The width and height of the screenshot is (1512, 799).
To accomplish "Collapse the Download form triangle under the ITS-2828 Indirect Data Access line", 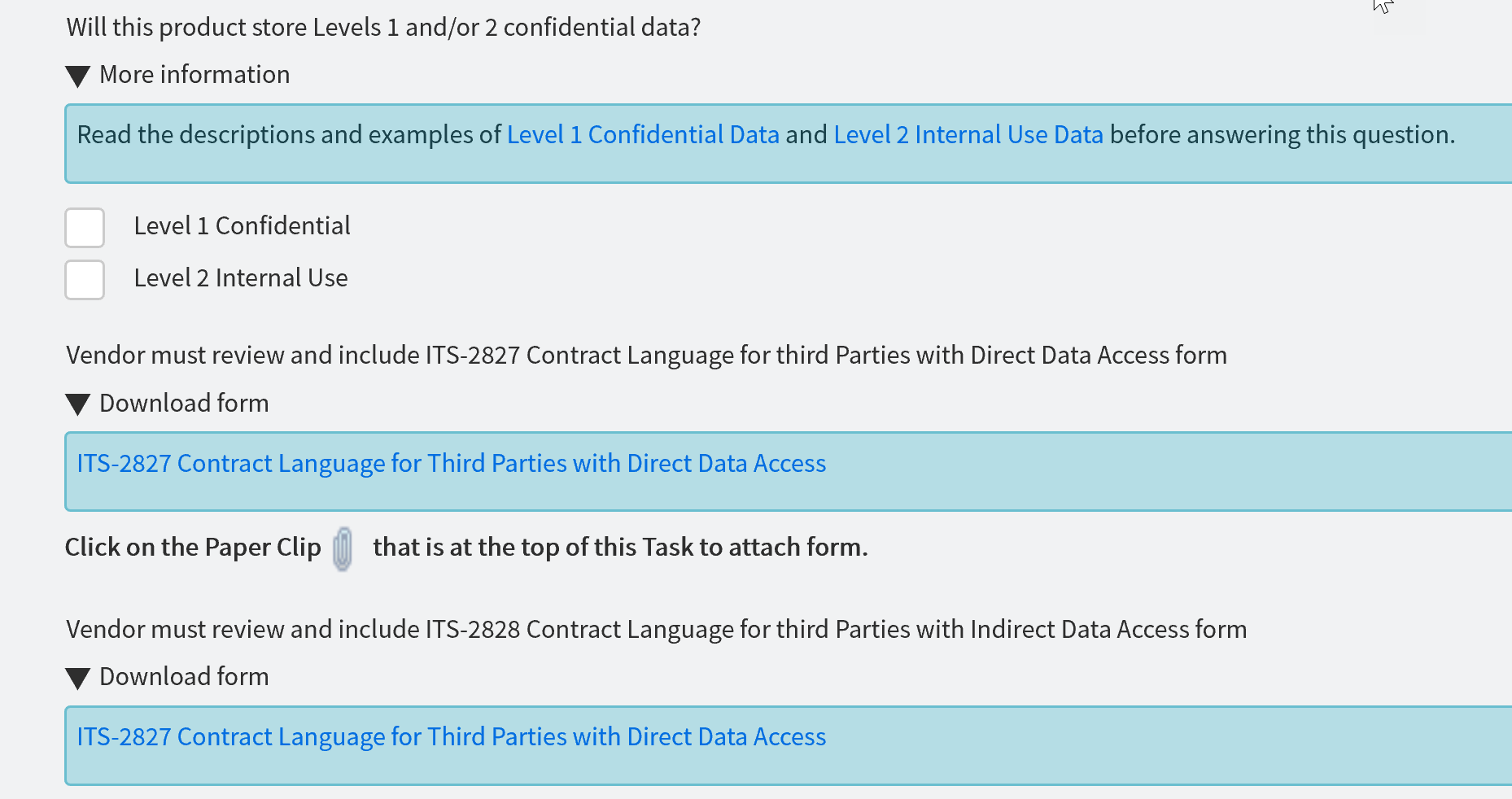I will pos(77,678).
